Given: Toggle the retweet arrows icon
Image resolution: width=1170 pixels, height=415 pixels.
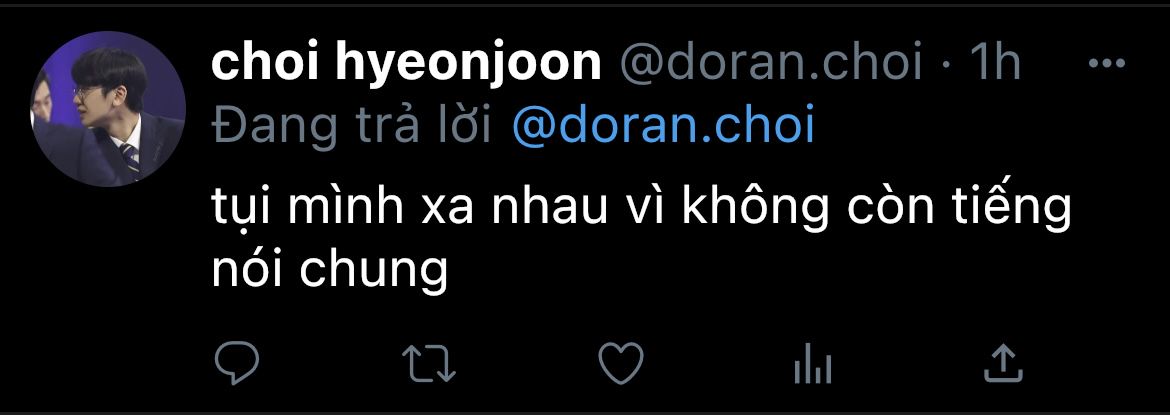Looking at the screenshot, I should (x=429, y=363).
